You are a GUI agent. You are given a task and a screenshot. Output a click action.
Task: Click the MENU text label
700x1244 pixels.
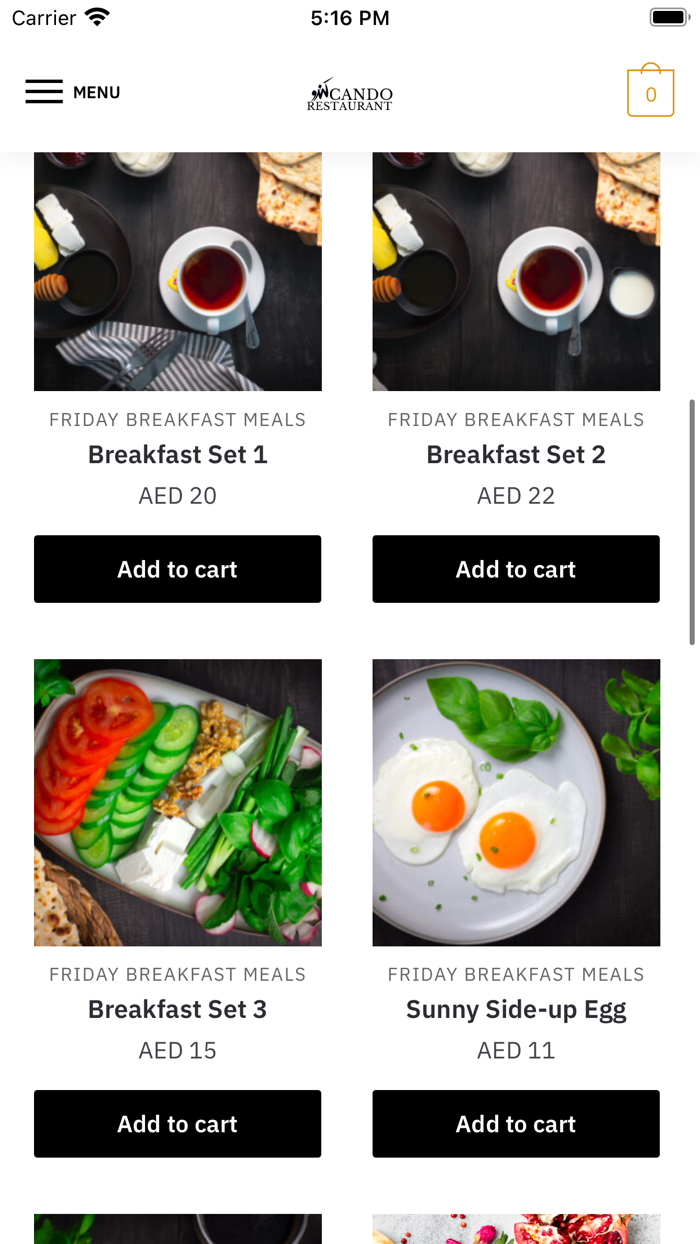97,92
